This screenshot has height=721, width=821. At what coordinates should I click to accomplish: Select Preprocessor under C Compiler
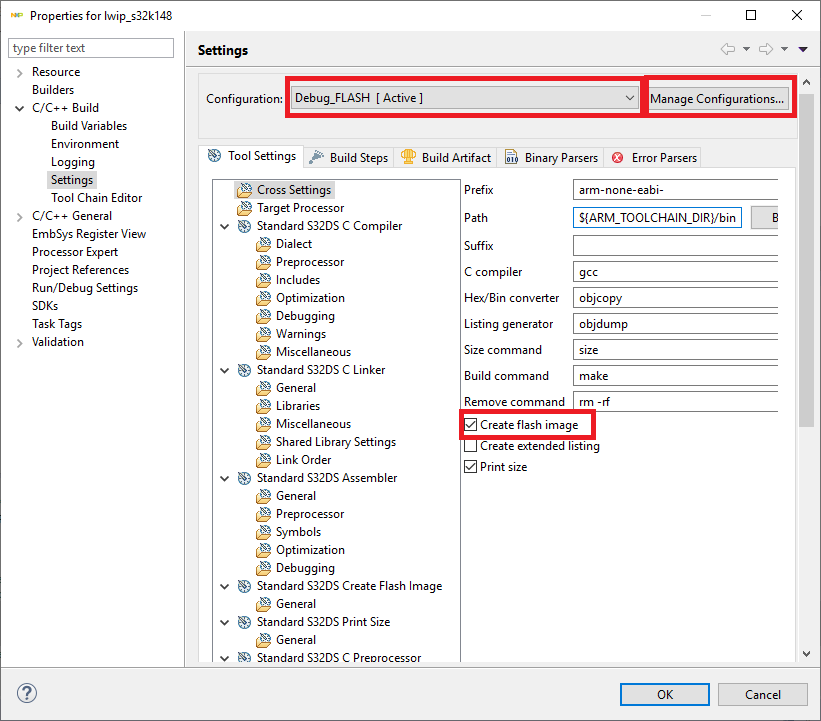310,262
